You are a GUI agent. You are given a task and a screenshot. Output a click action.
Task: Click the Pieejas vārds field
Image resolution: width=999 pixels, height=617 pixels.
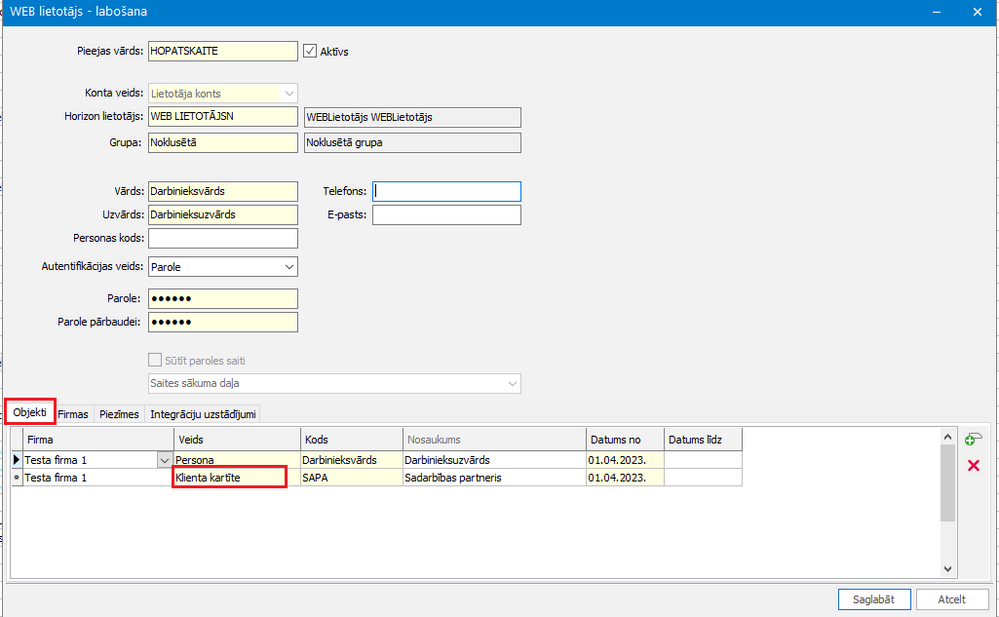[223, 51]
